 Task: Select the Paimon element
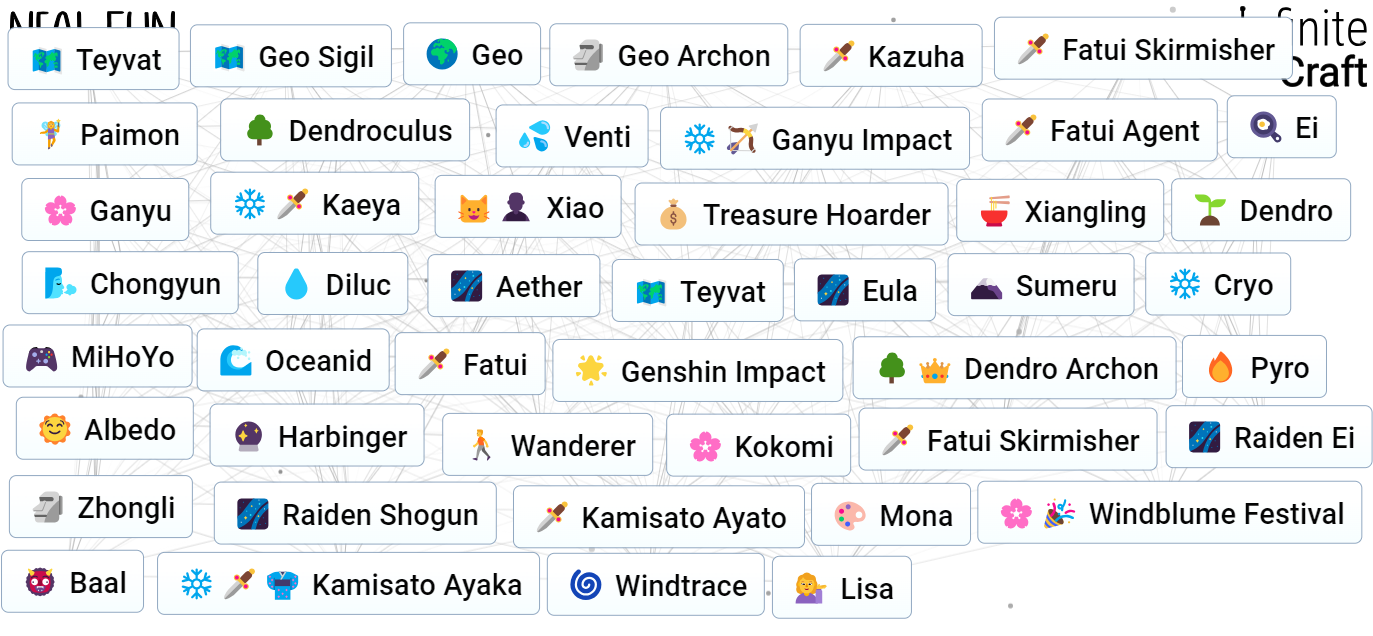click(104, 134)
